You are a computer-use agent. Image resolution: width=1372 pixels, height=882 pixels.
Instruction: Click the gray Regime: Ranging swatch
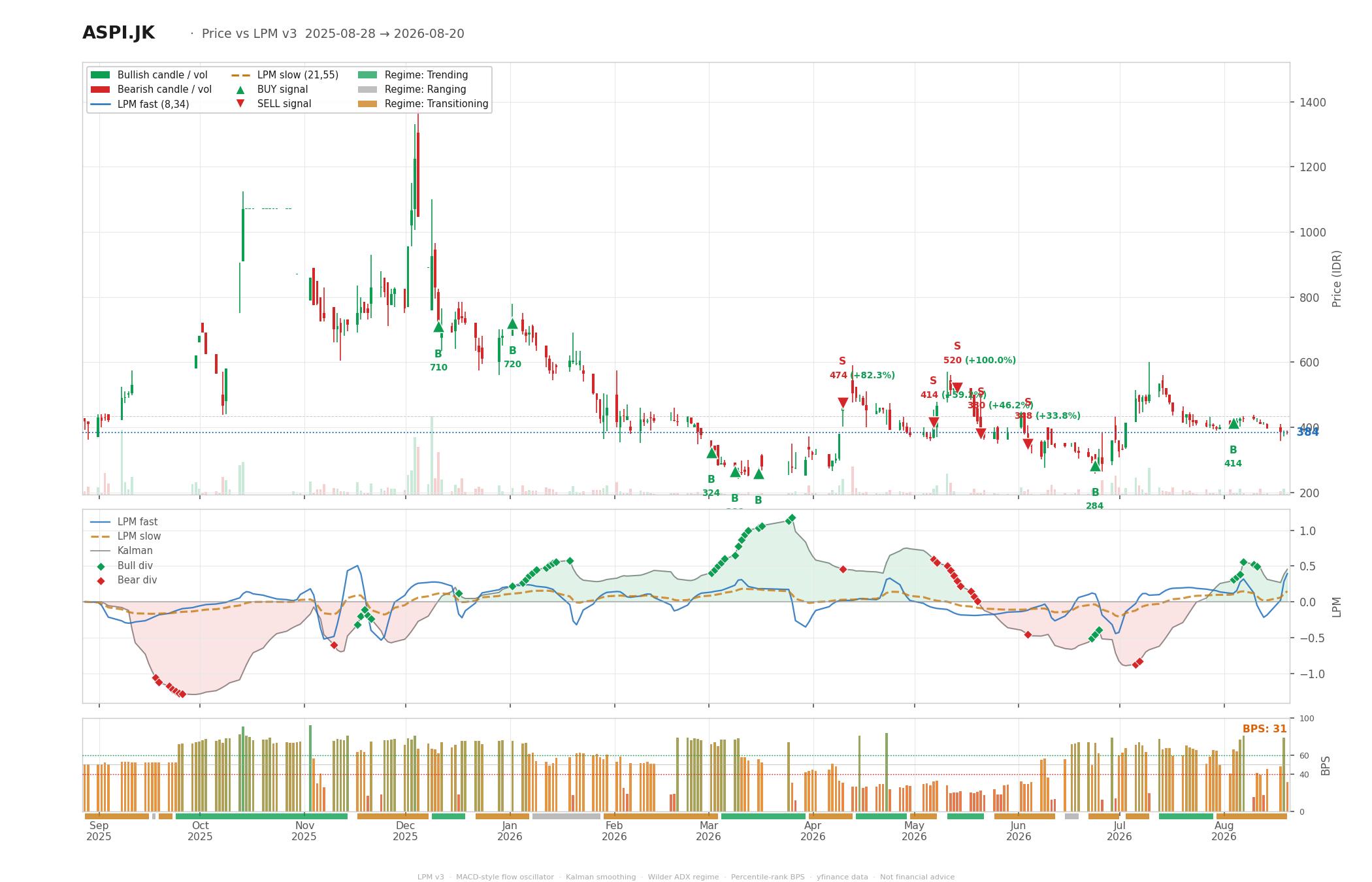[367, 90]
